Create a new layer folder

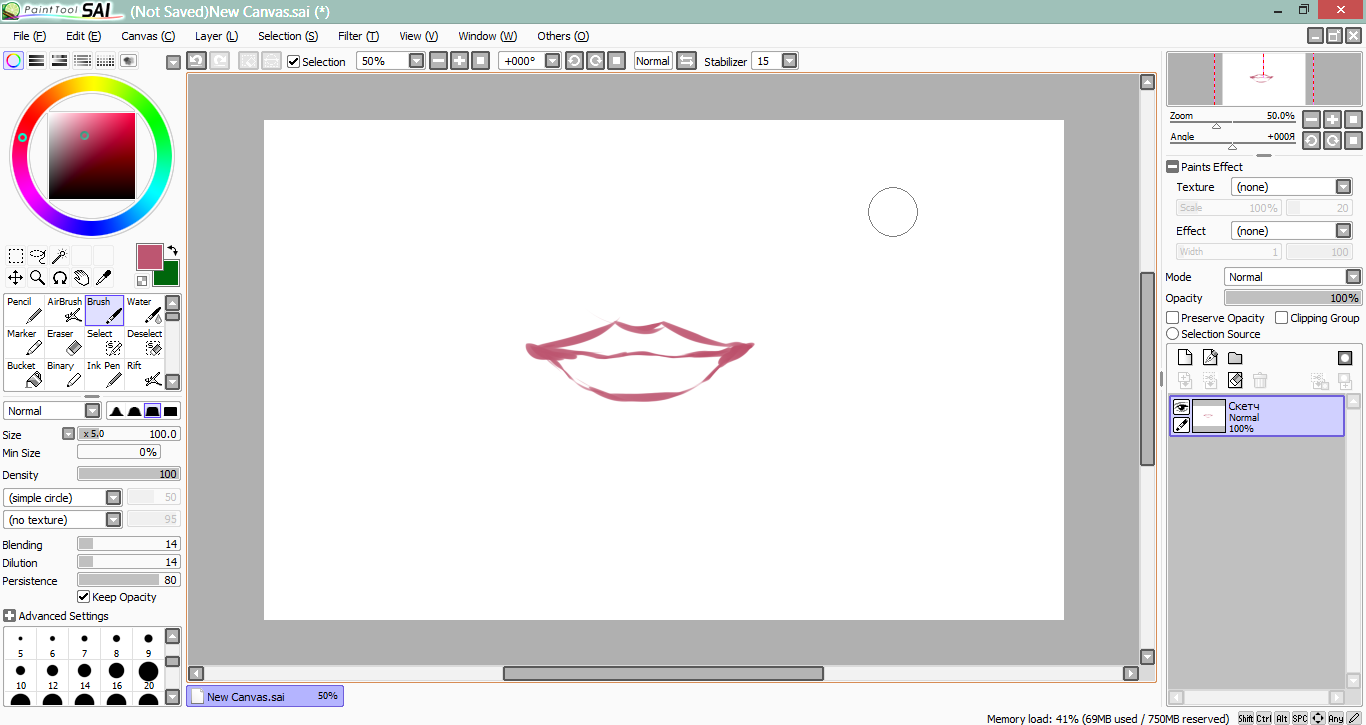pos(1235,358)
